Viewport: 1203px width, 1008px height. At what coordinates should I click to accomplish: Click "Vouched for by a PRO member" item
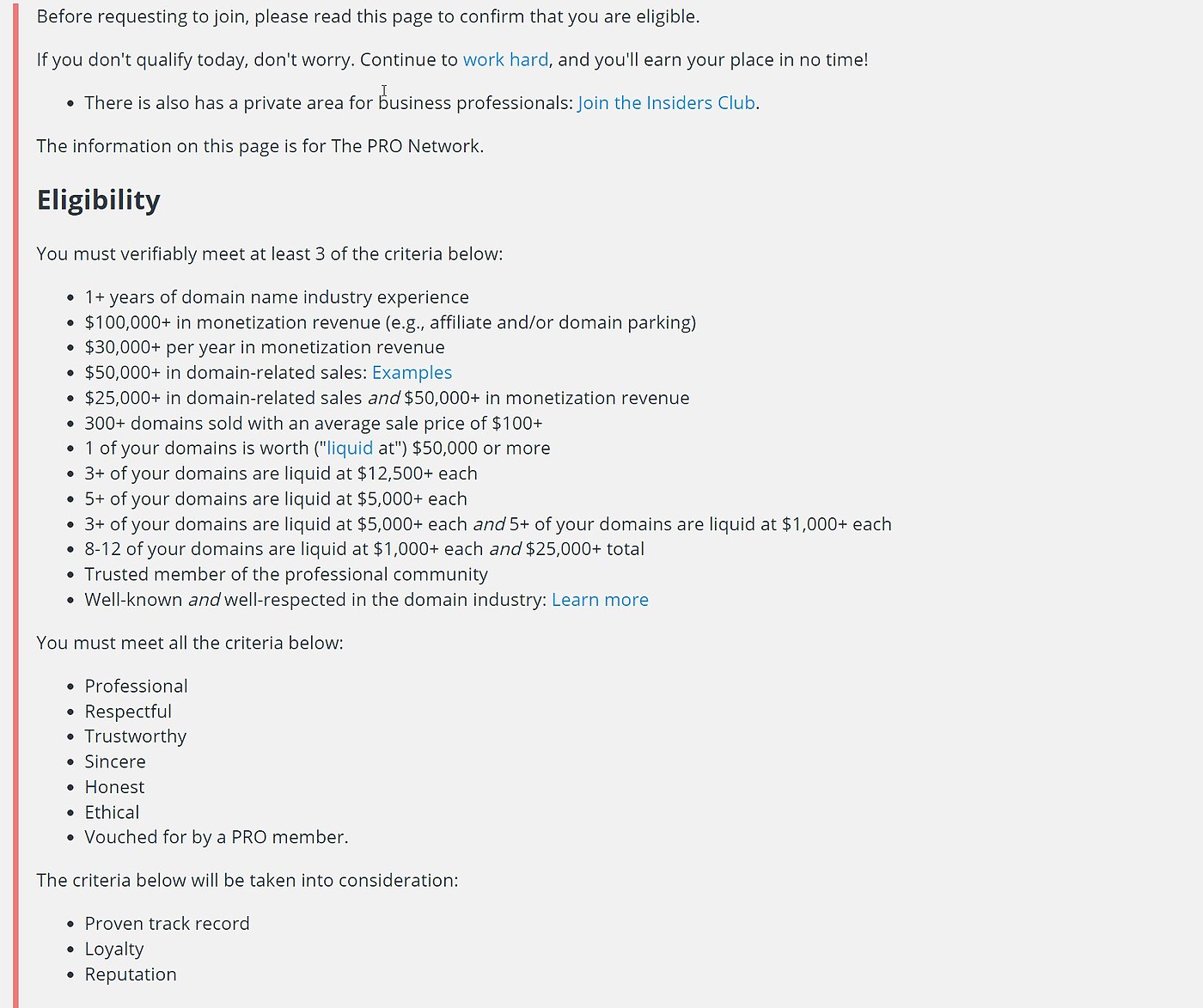click(x=217, y=838)
